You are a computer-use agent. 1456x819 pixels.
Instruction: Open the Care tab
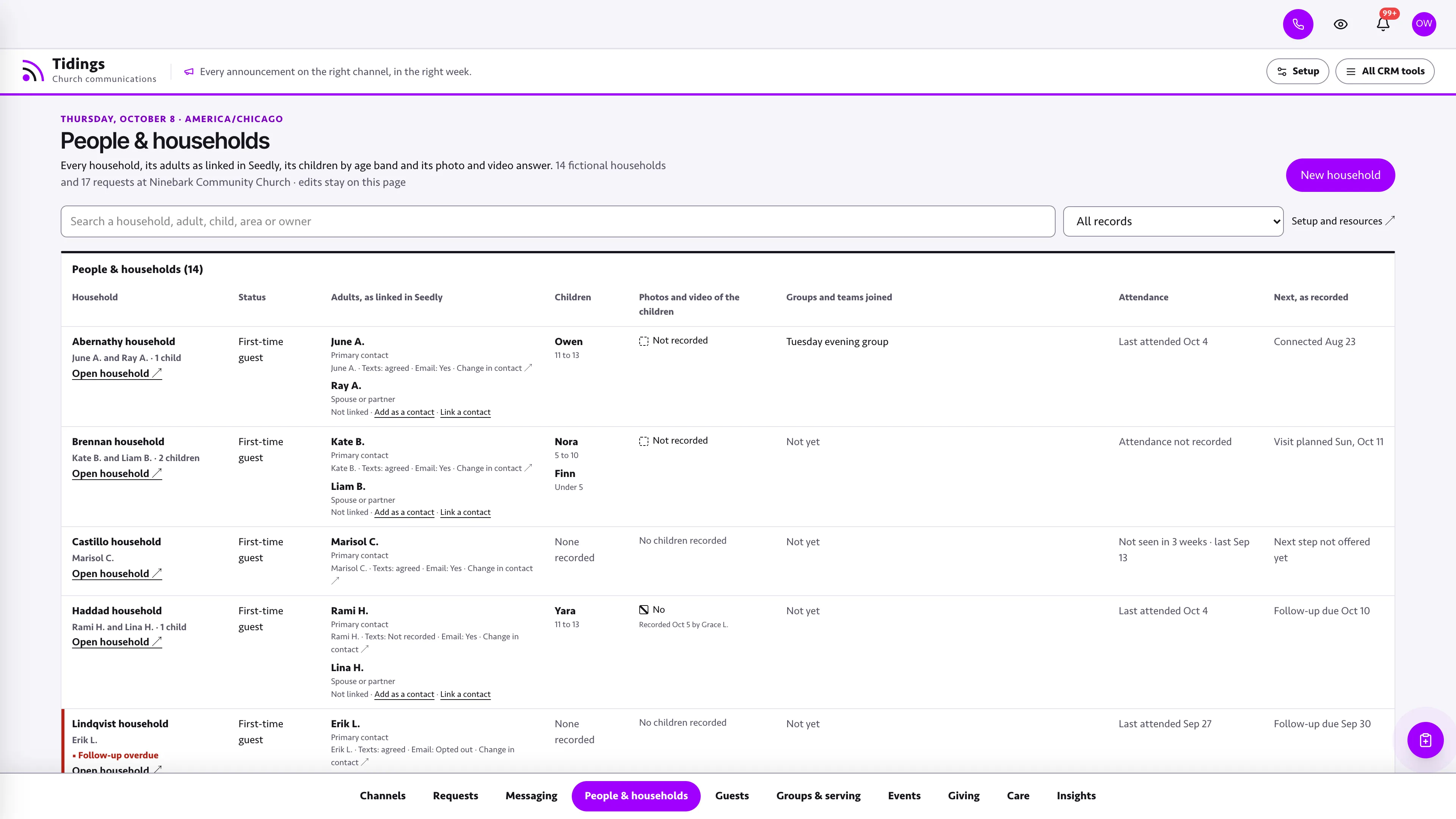point(1018,796)
